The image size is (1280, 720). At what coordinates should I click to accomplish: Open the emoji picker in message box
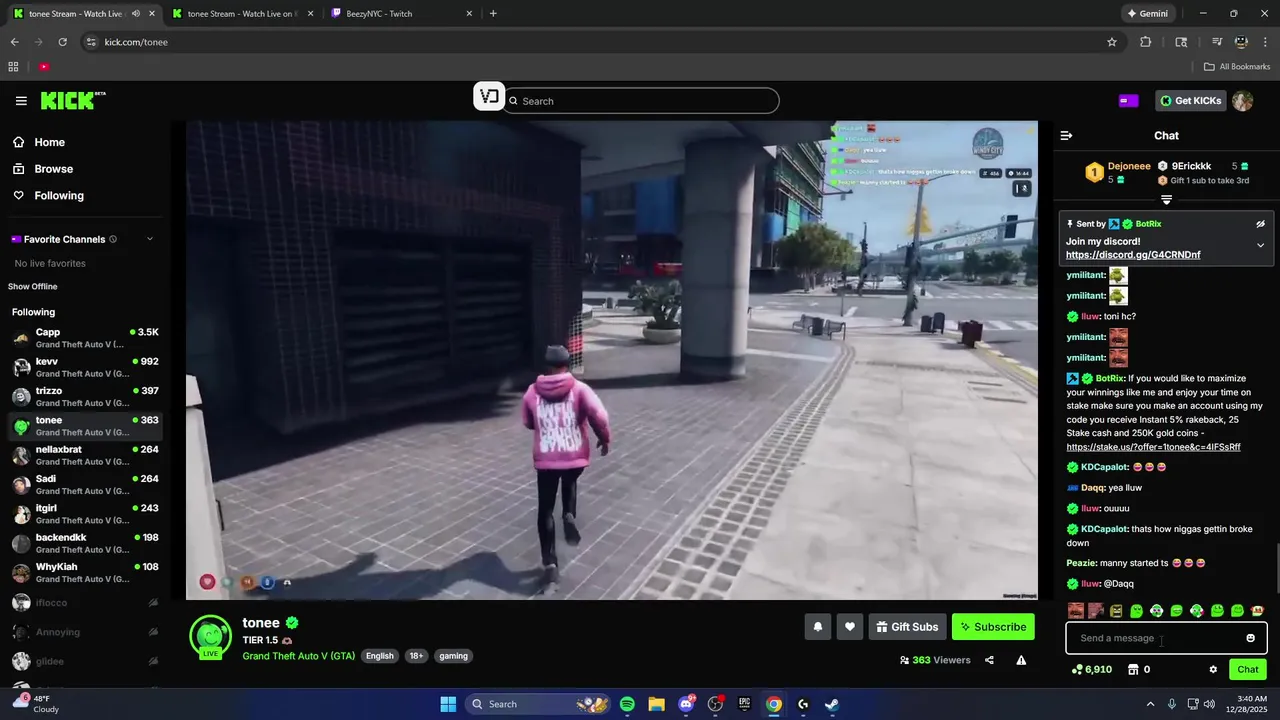click(1250, 638)
